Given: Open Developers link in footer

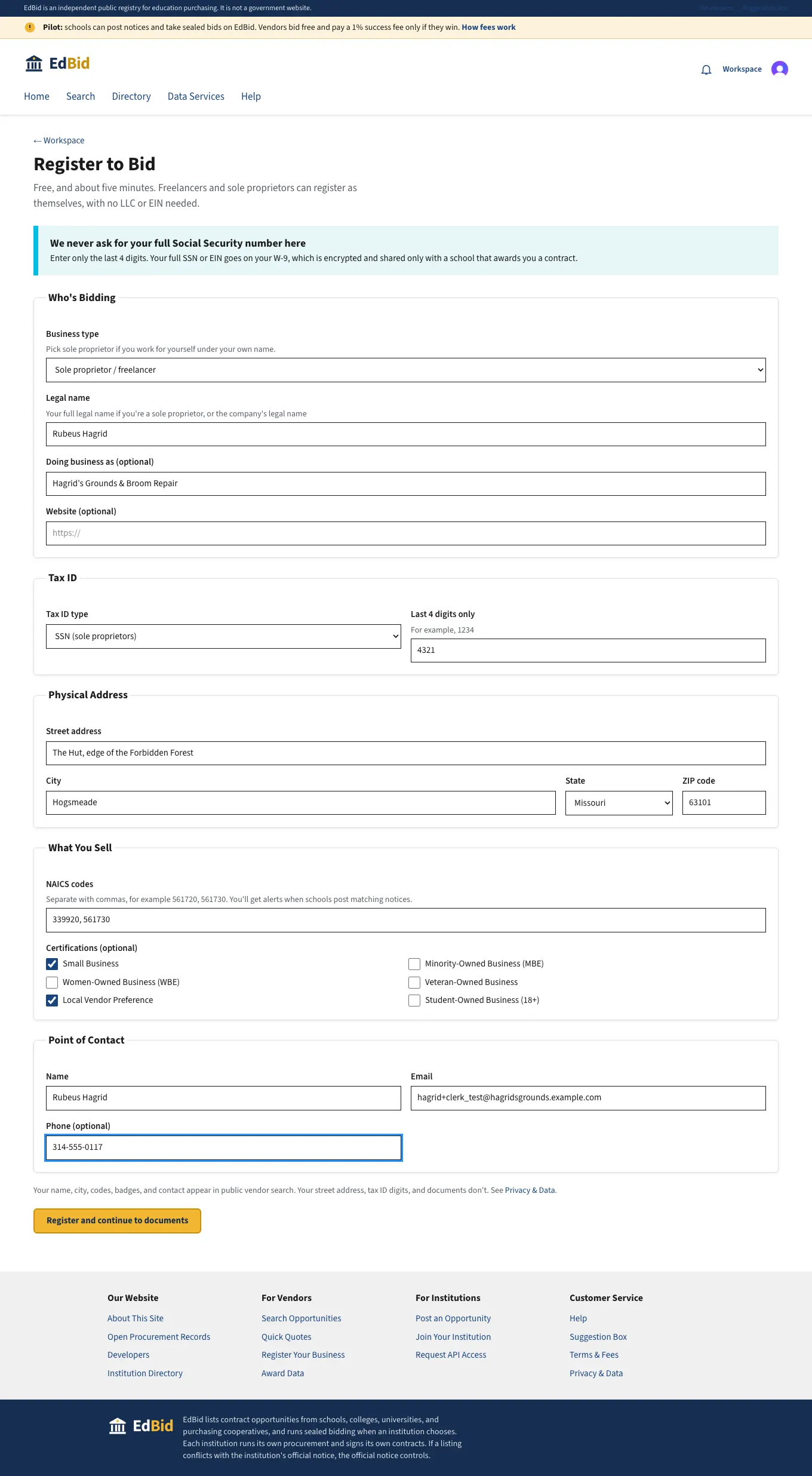Looking at the screenshot, I should tap(128, 1355).
